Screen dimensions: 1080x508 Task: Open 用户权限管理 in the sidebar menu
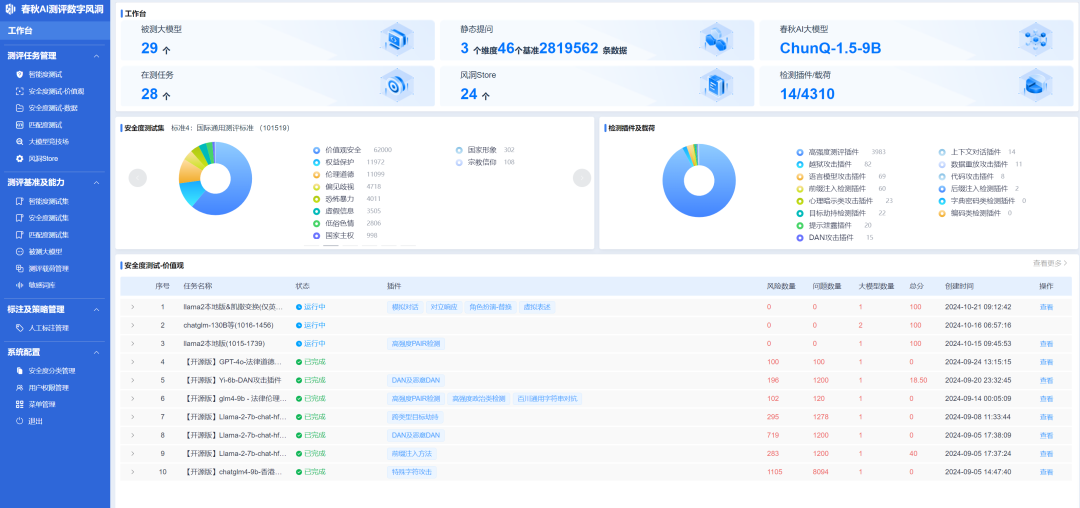(x=48, y=387)
